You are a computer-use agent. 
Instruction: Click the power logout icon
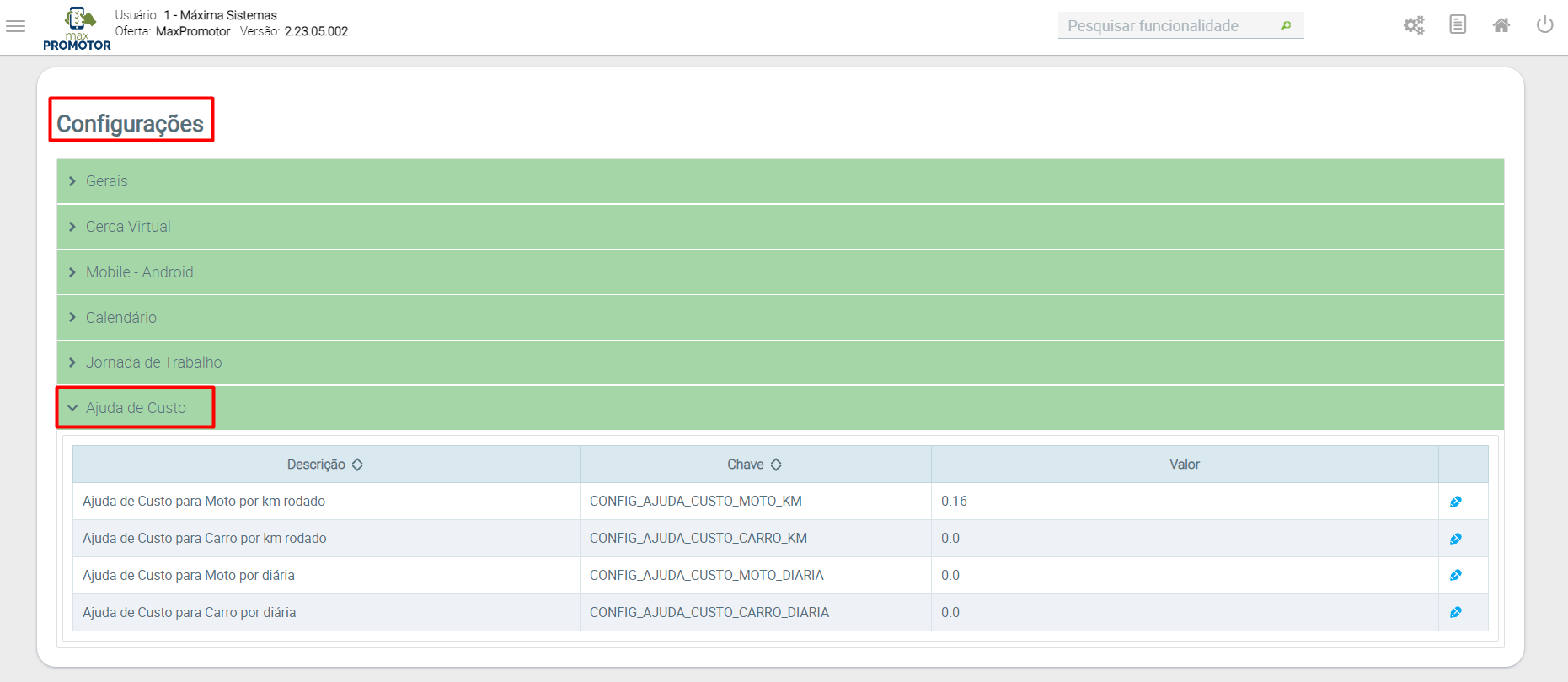pos(1544,24)
